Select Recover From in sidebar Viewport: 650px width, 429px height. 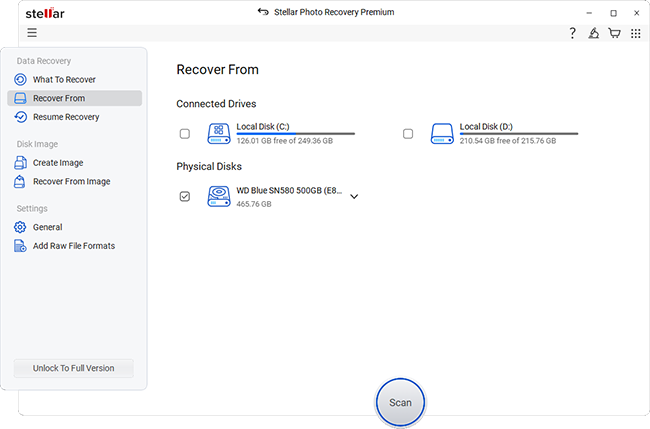click(75, 98)
